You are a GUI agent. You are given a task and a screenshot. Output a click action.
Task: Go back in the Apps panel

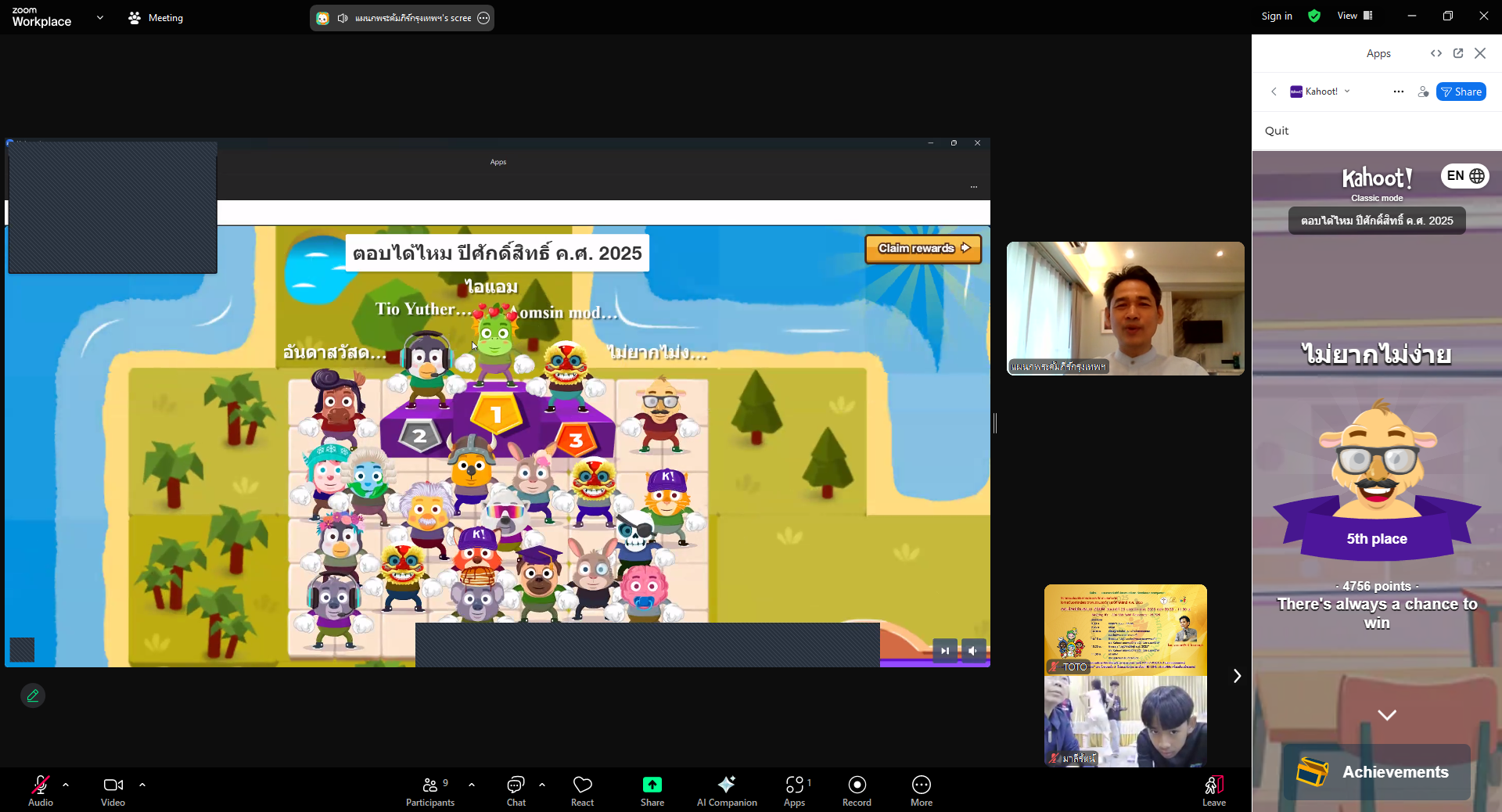tap(1274, 92)
